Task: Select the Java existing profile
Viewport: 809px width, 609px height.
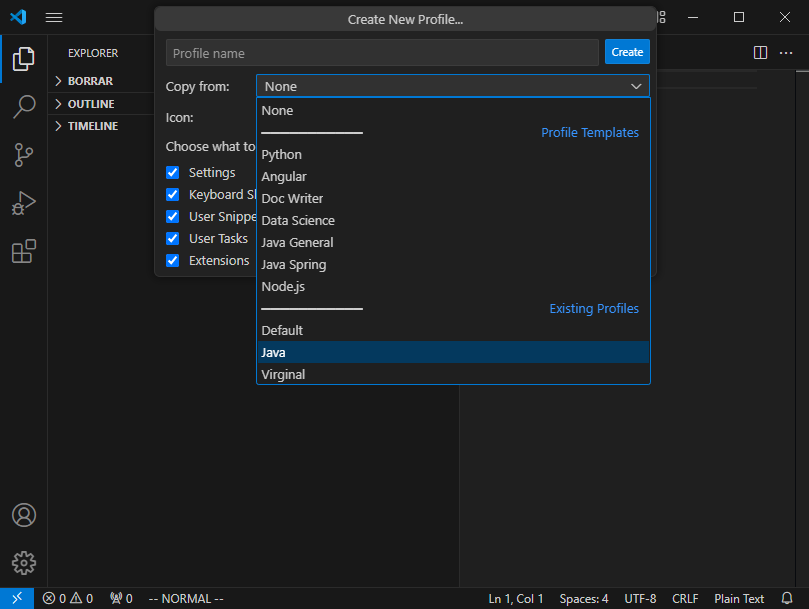Action: pyautogui.click(x=453, y=352)
